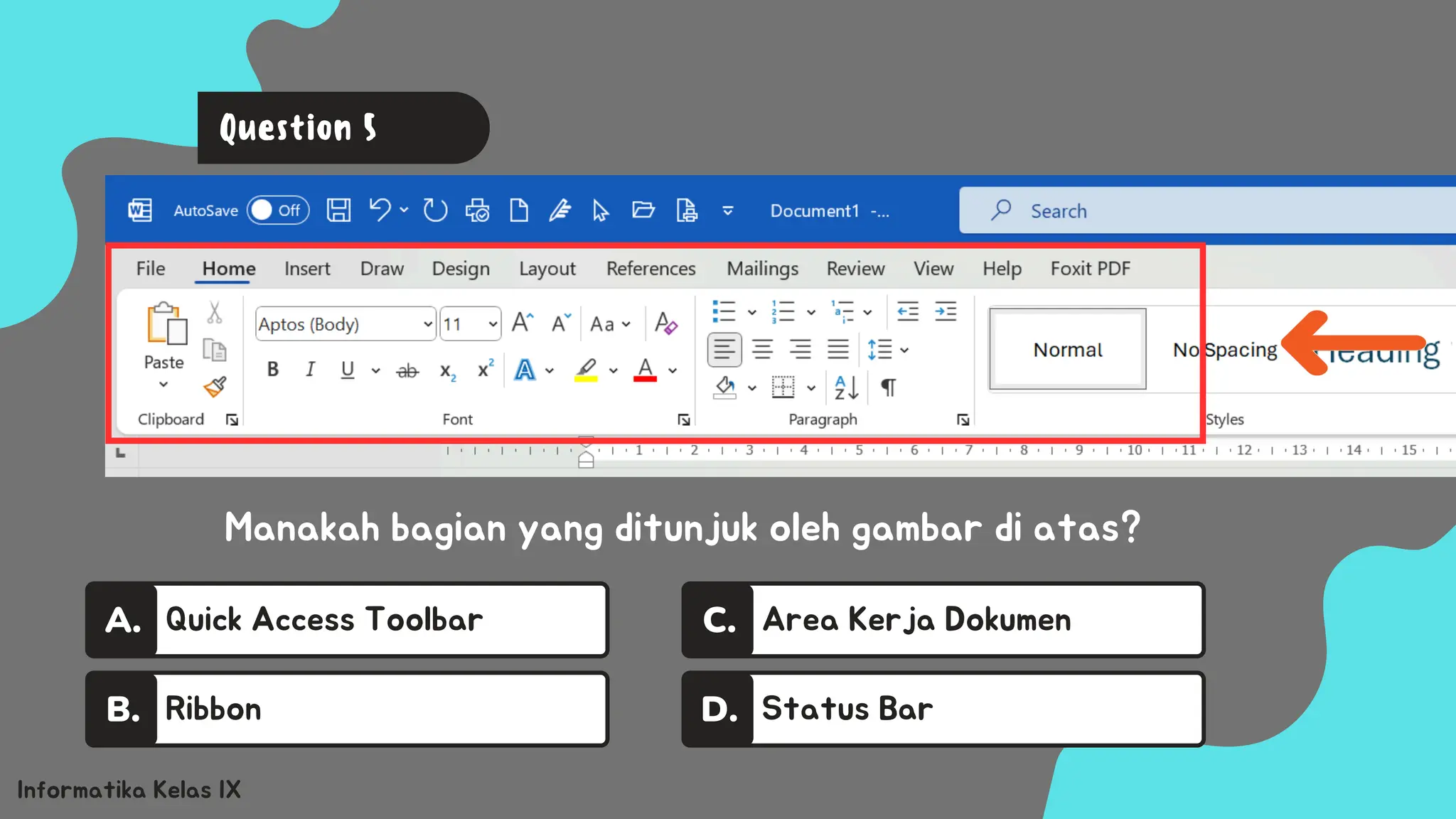Screen dimensions: 1456x819
Task: Click the Copy icon in Clipboard group
Action: (215, 350)
